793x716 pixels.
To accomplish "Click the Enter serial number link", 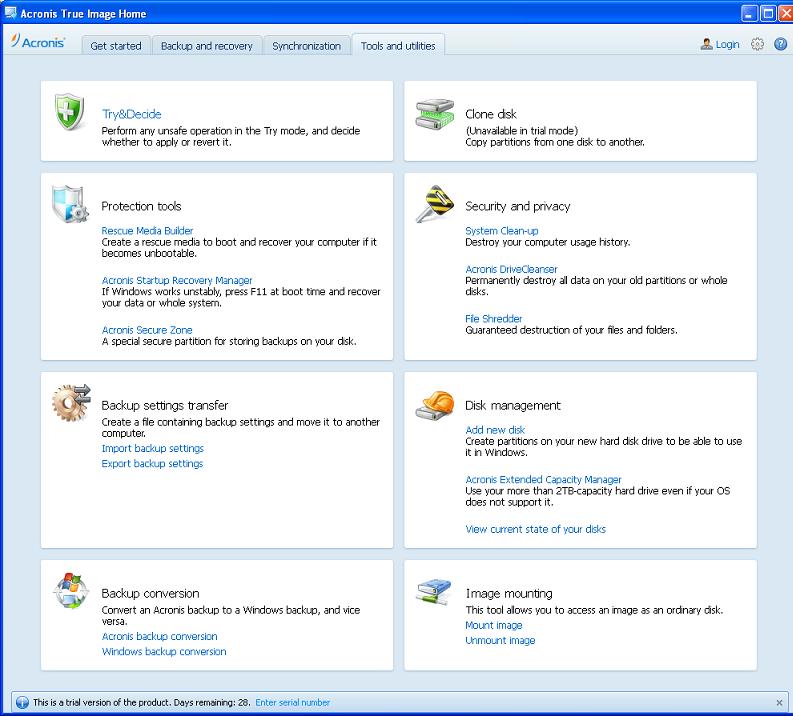I will click(292, 703).
